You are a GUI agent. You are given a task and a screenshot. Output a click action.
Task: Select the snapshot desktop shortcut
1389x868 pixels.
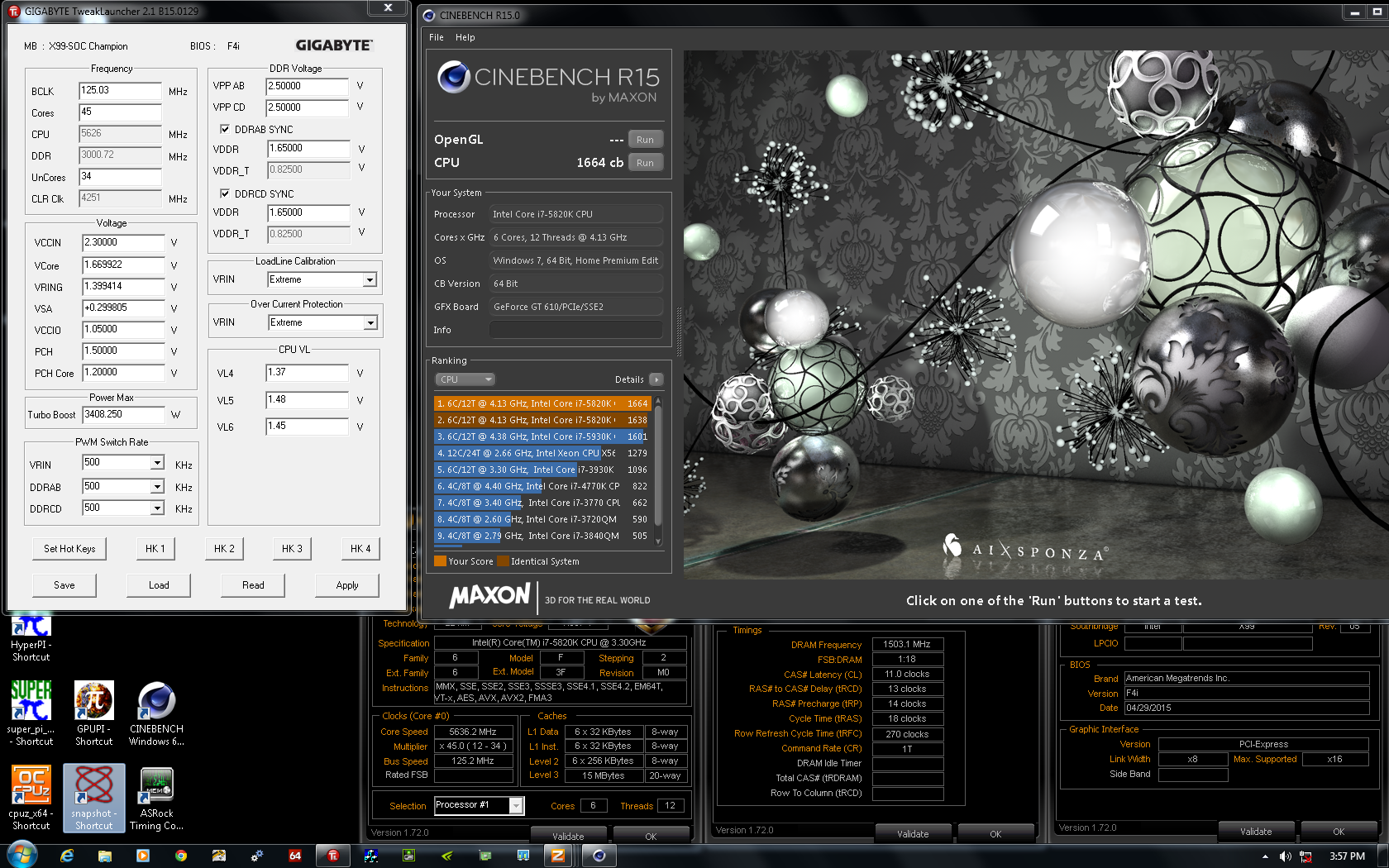93,798
